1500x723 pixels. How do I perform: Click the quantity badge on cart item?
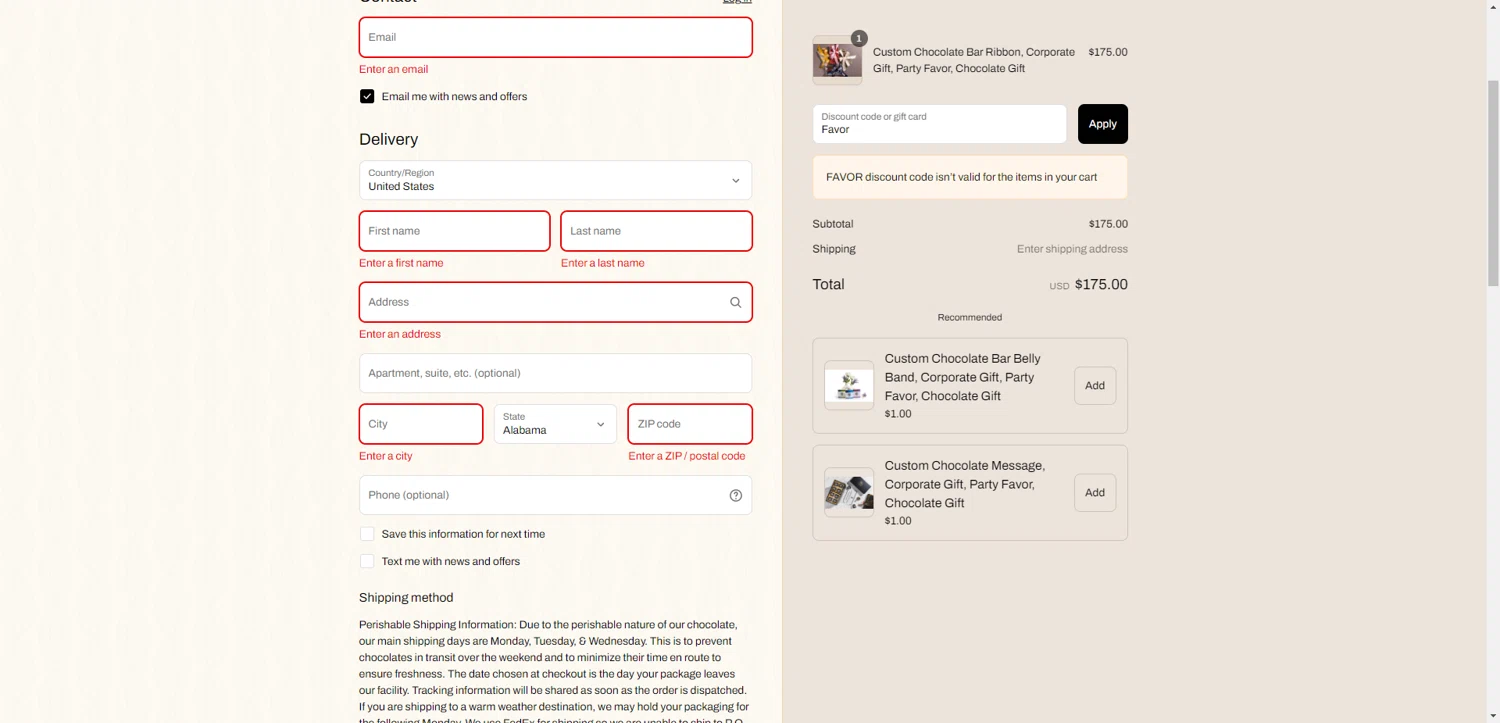[859, 38]
